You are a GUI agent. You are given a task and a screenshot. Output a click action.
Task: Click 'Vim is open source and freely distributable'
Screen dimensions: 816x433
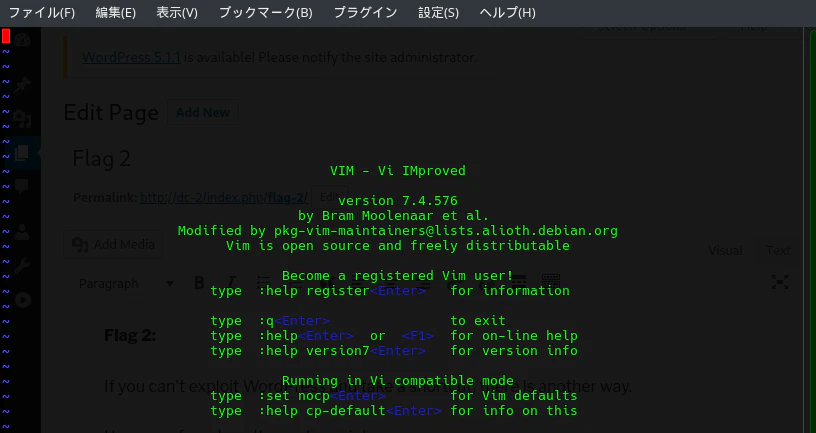(x=398, y=246)
